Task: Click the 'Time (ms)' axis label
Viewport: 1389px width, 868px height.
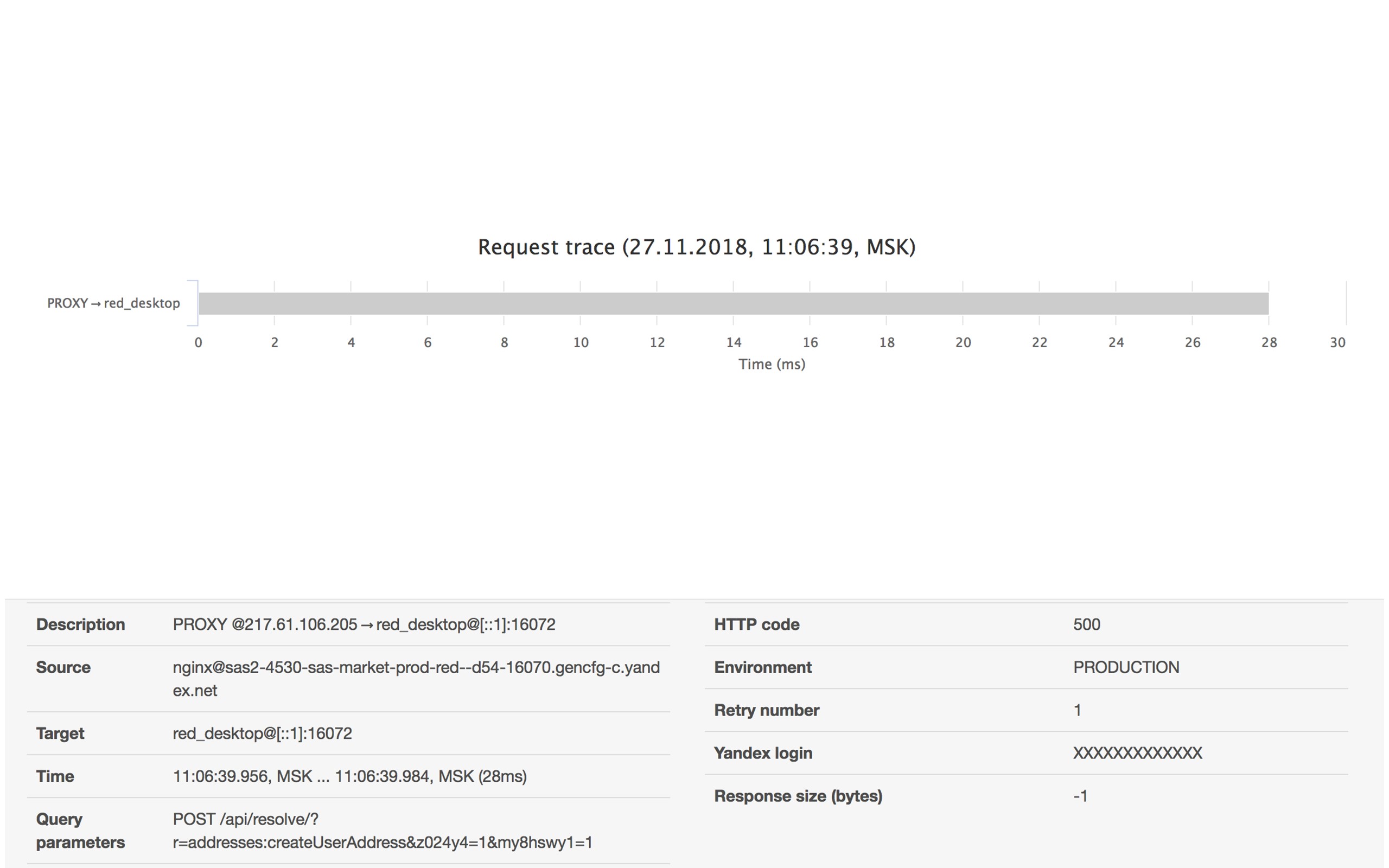Action: pyautogui.click(x=772, y=365)
